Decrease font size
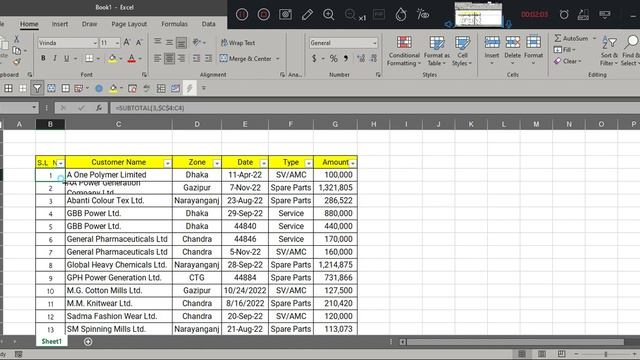Image resolution: width=640 pixels, height=360 pixels. [x=139, y=42]
